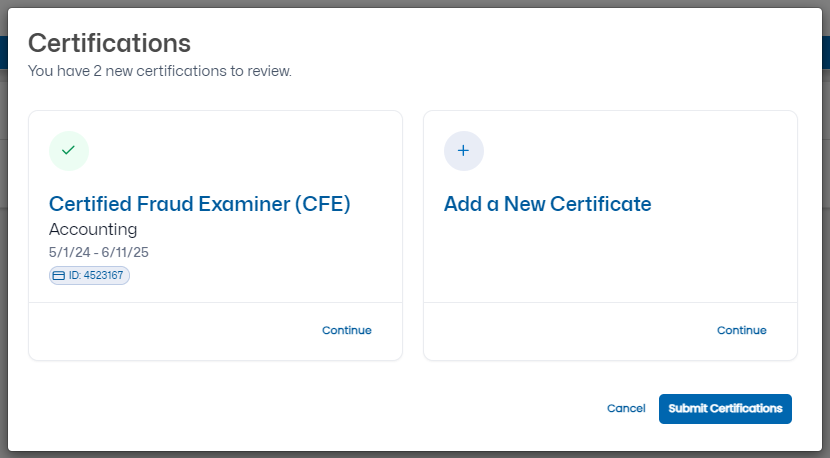Click the word "Submit" on the blue button
830x458 pixels.
(x=687, y=408)
